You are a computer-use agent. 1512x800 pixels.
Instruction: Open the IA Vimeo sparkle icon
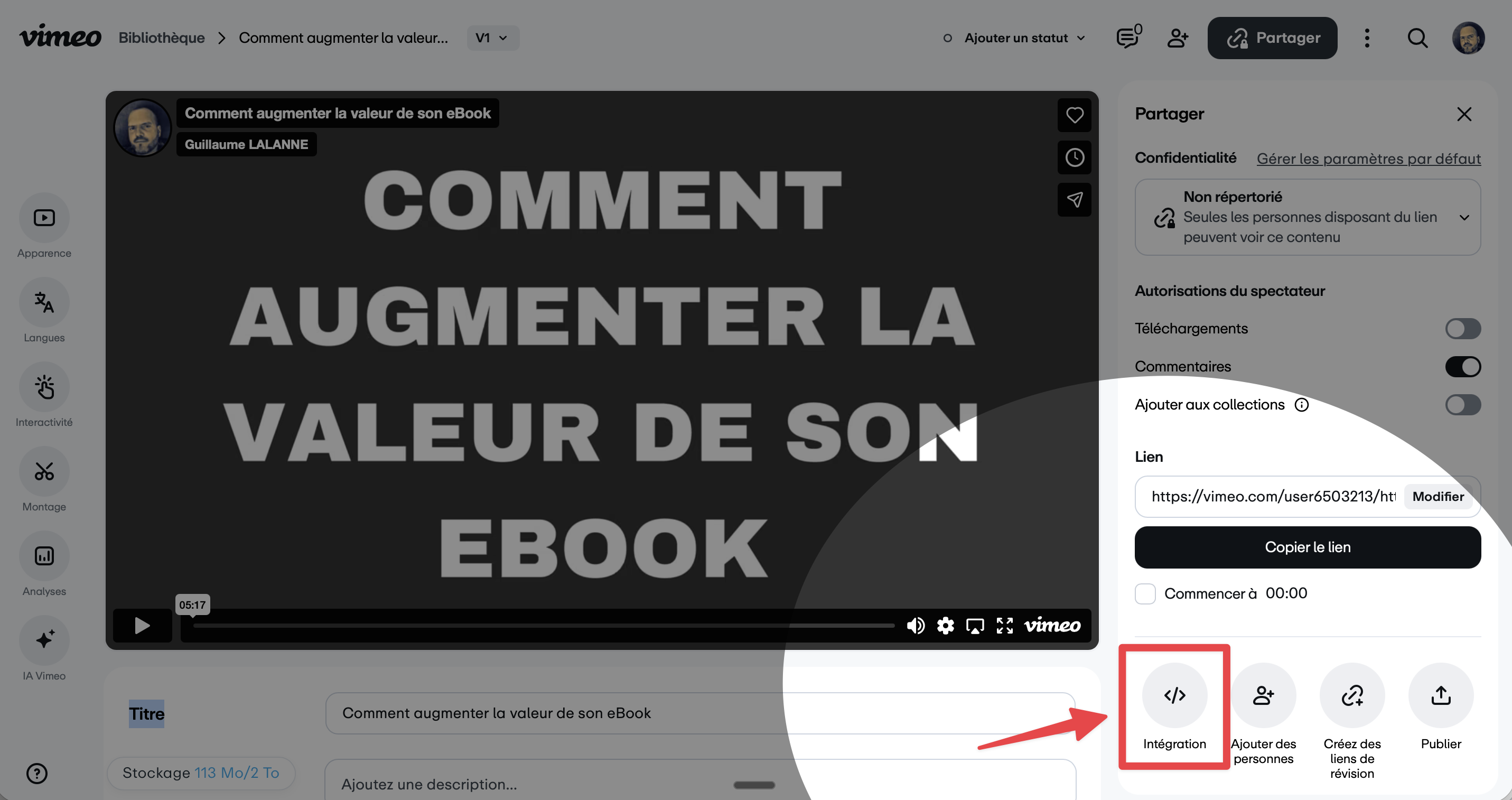coord(44,640)
